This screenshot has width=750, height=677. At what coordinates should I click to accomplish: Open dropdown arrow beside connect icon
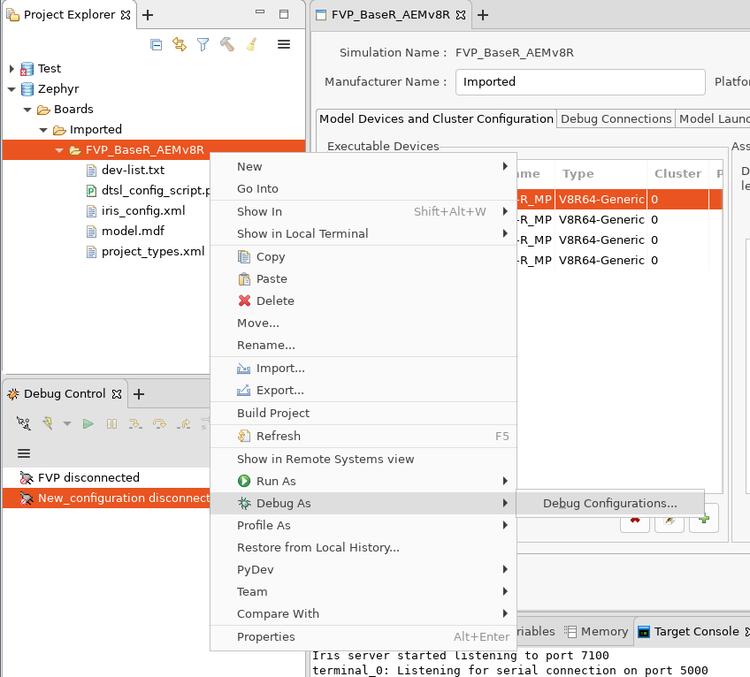point(67,424)
